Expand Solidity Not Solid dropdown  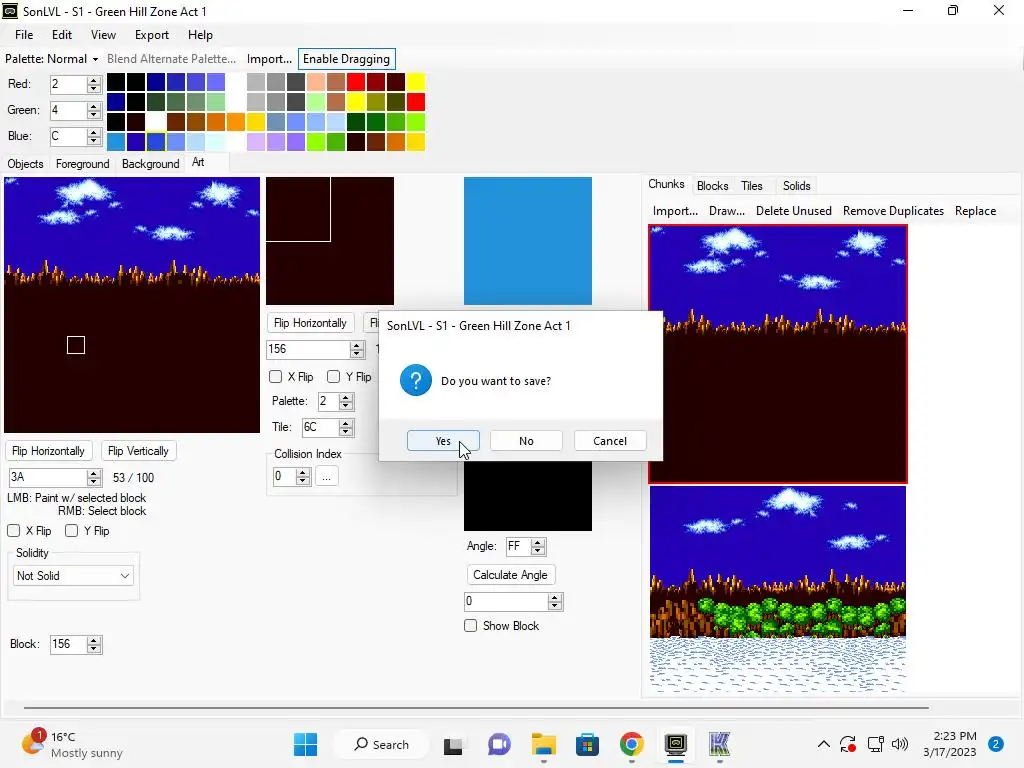74,575
